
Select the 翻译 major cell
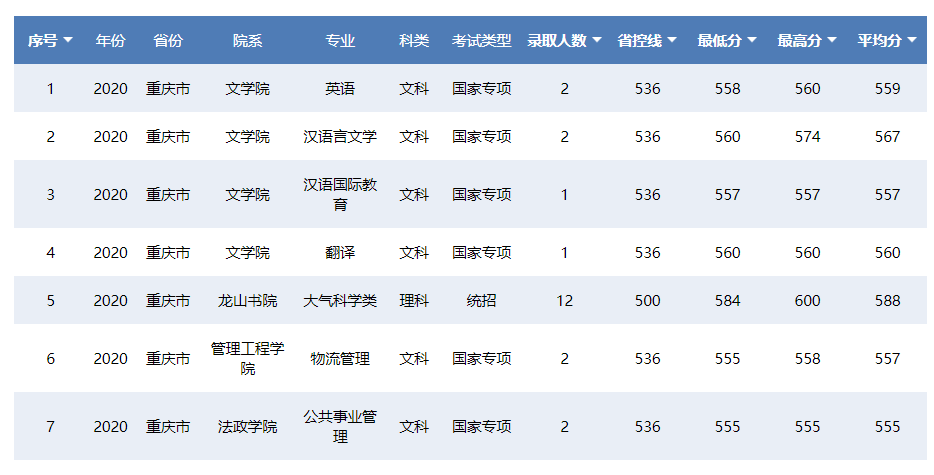[x=340, y=253]
